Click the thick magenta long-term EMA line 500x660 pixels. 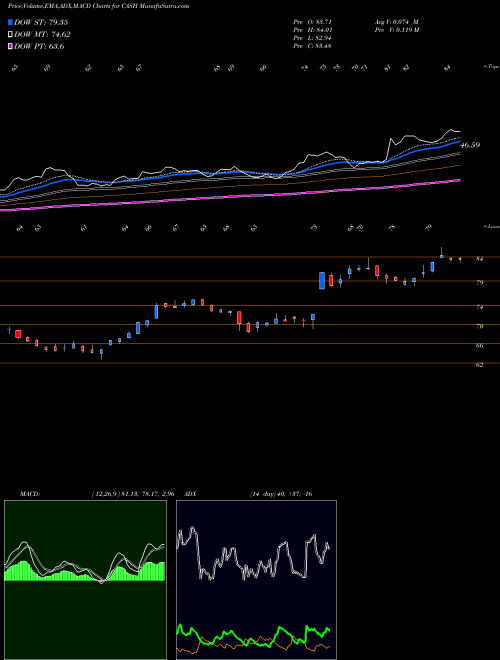[x=230, y=196]
